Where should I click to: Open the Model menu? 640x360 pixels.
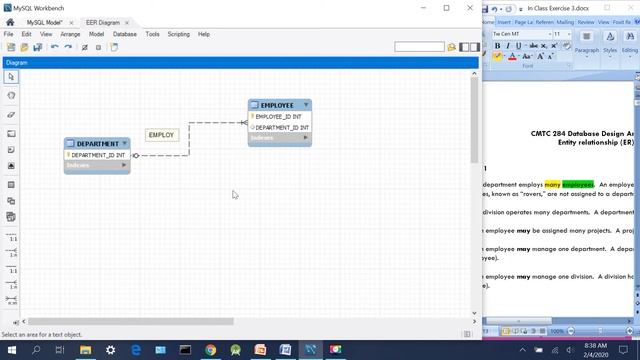[96, 34]
